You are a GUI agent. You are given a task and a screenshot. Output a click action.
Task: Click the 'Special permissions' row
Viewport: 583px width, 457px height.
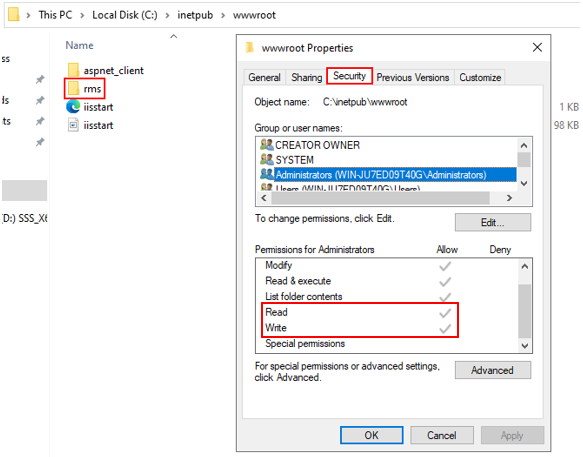tap(305, 344)
